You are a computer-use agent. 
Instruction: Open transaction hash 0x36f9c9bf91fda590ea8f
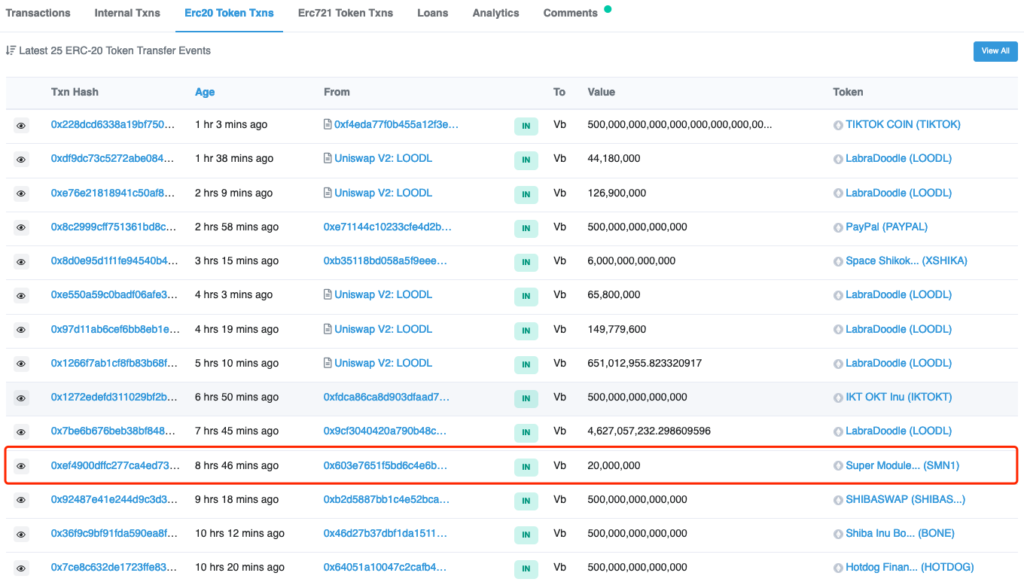(x=114, y=533)
